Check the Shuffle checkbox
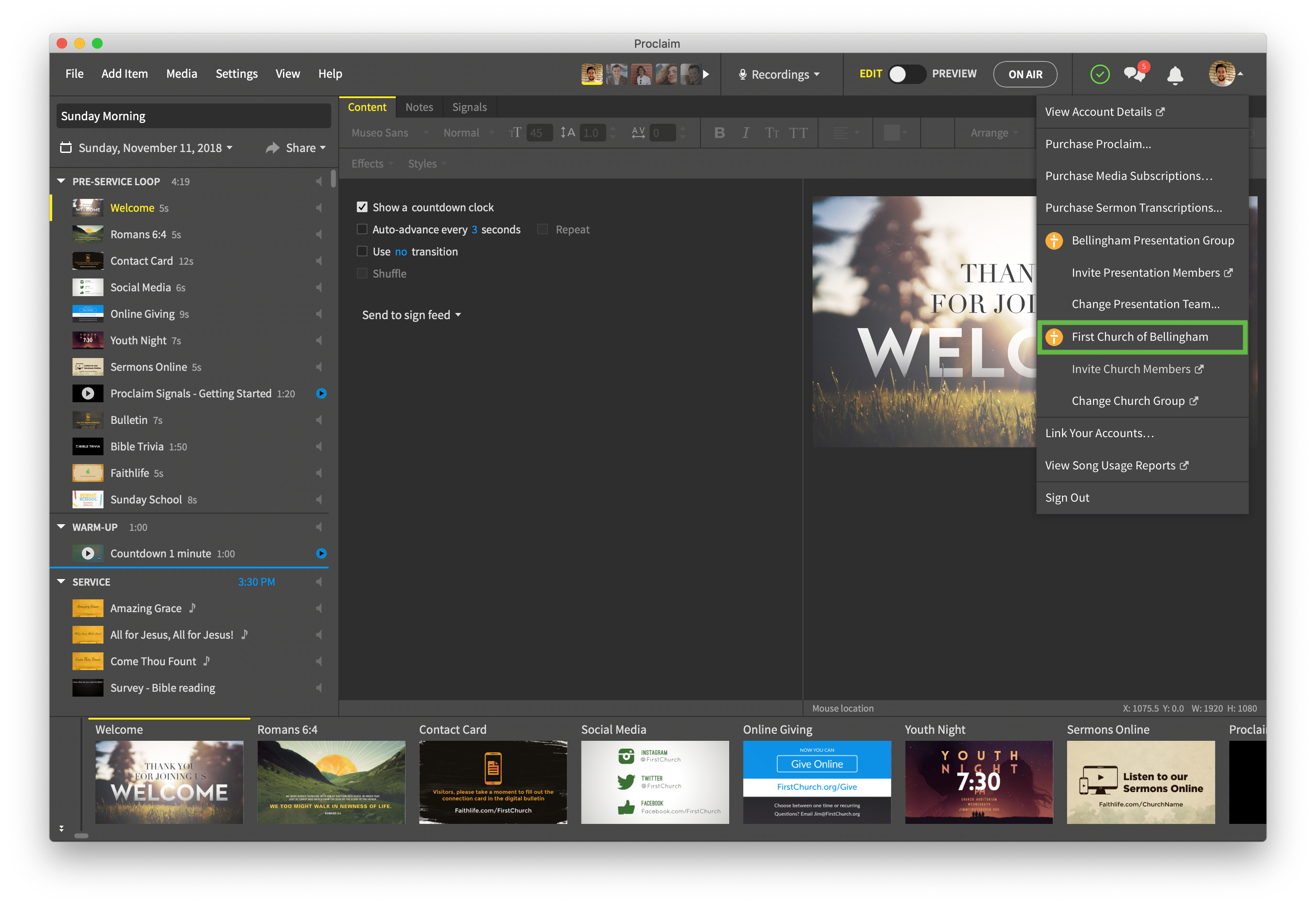The height and width of the screenshot is (907, 1316). 362,273
